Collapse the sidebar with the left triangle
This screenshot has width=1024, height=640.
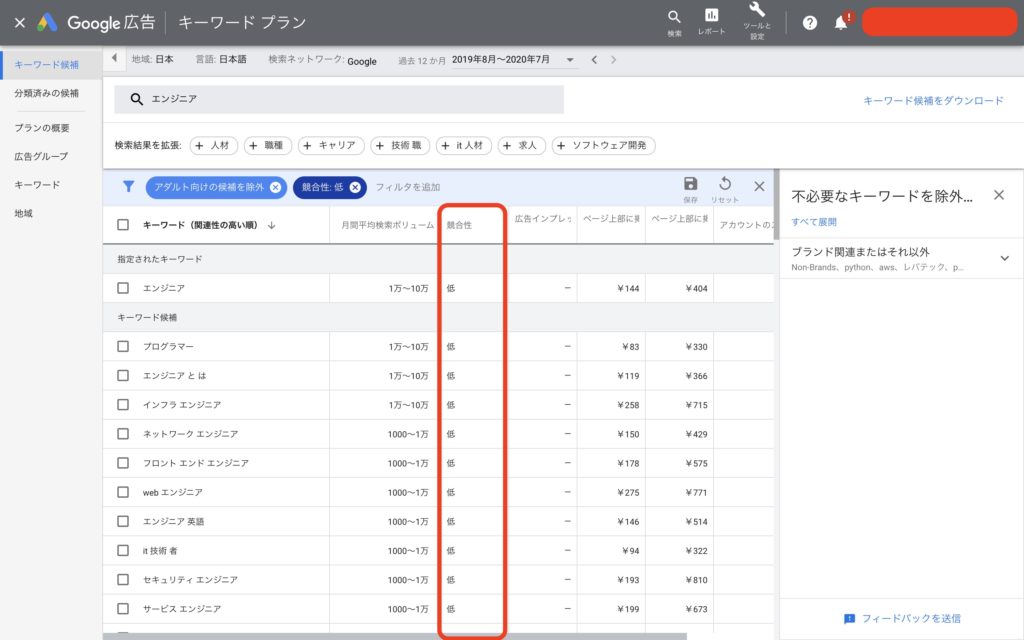[114, 58]
